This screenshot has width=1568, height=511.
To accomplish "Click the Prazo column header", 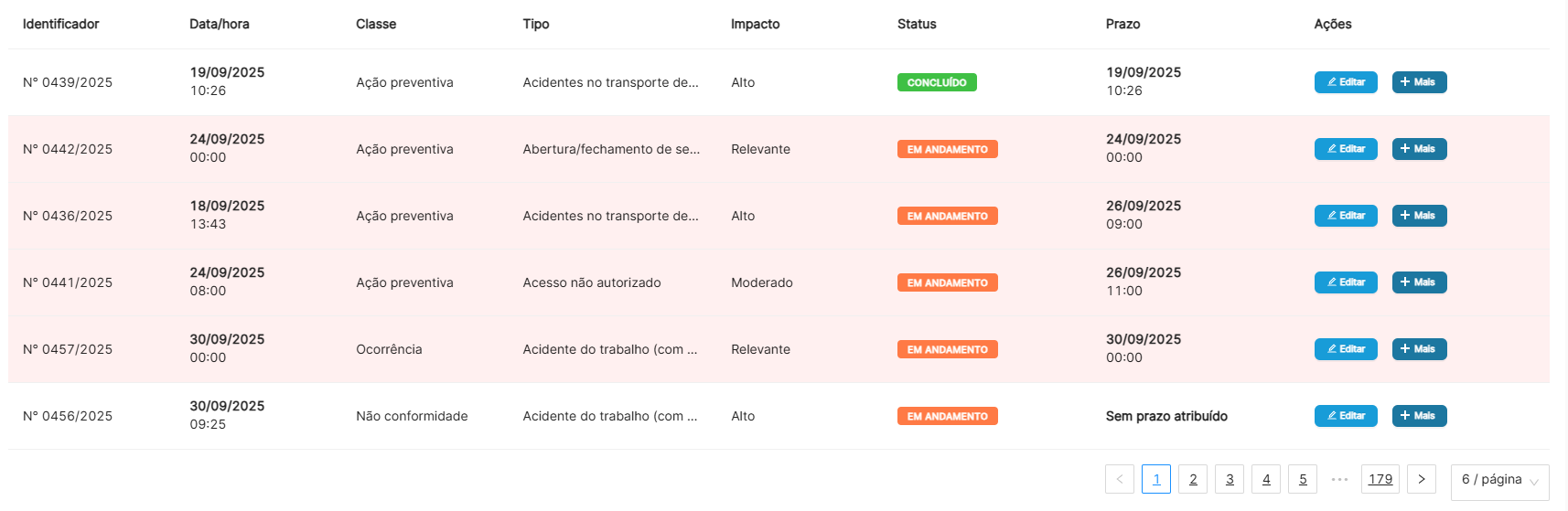I will click(1122, 24).
